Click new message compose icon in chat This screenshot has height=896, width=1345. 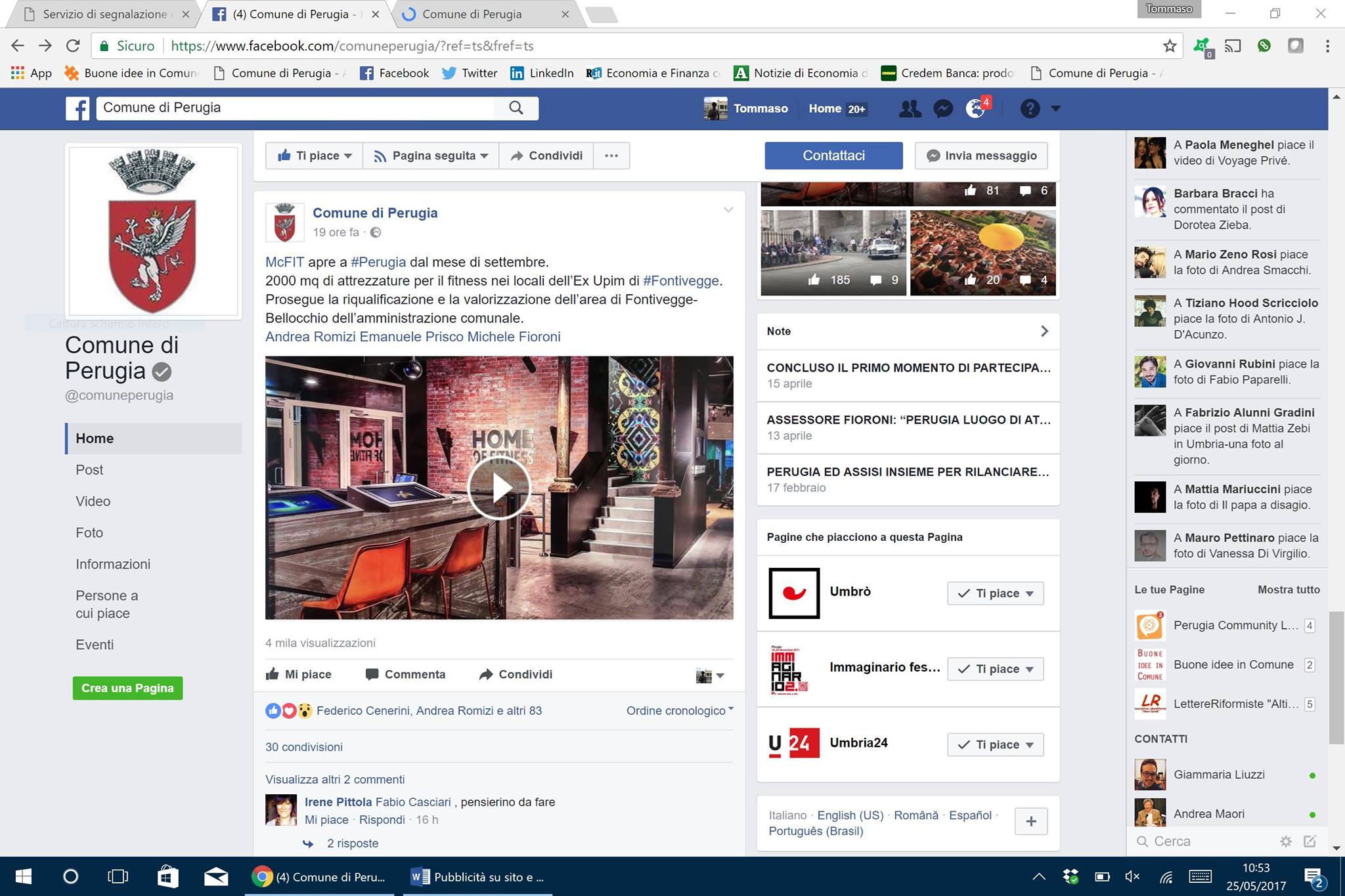click(1310, 841)
